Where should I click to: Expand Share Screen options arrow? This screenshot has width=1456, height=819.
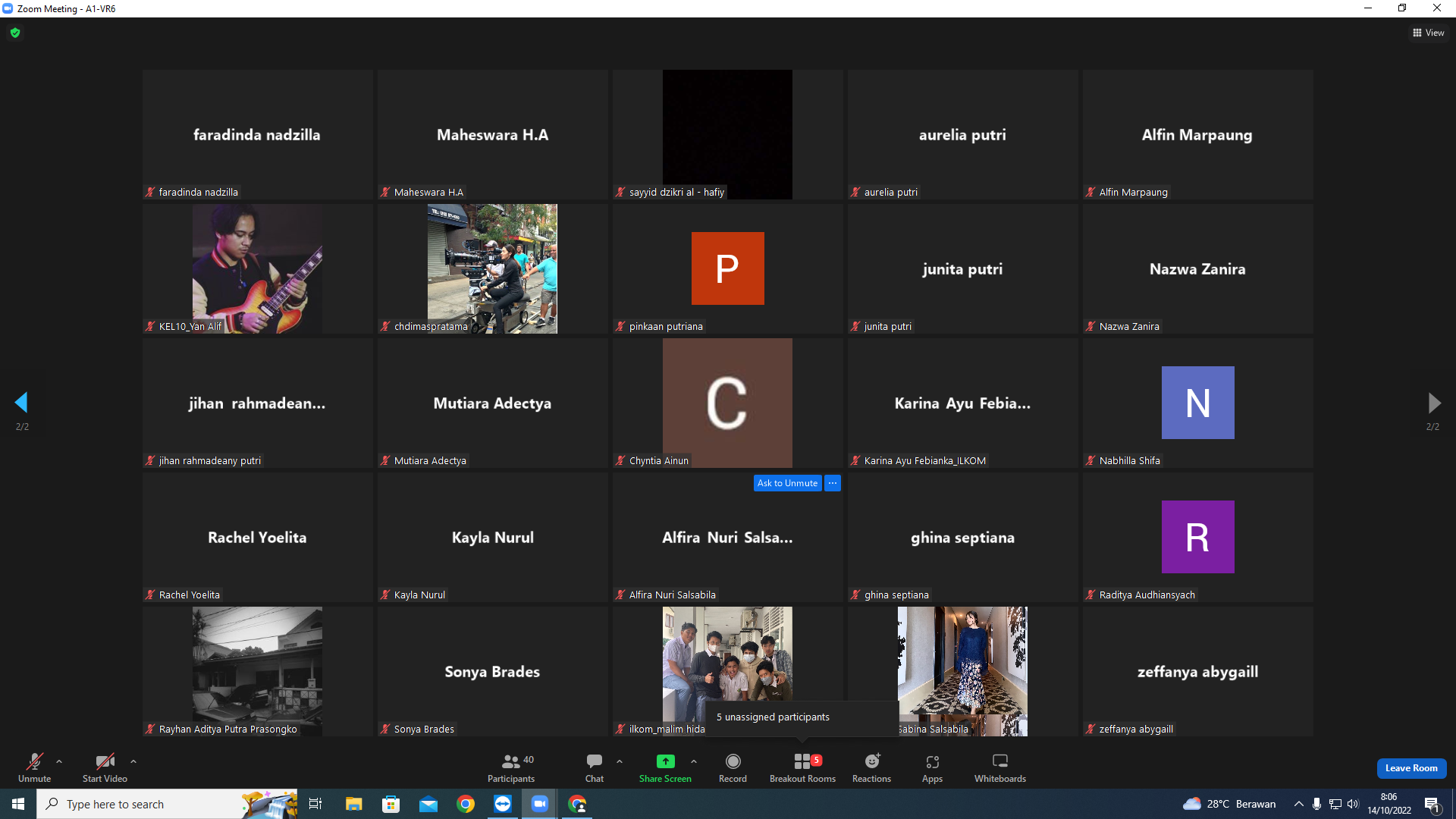tap(694, 761)
